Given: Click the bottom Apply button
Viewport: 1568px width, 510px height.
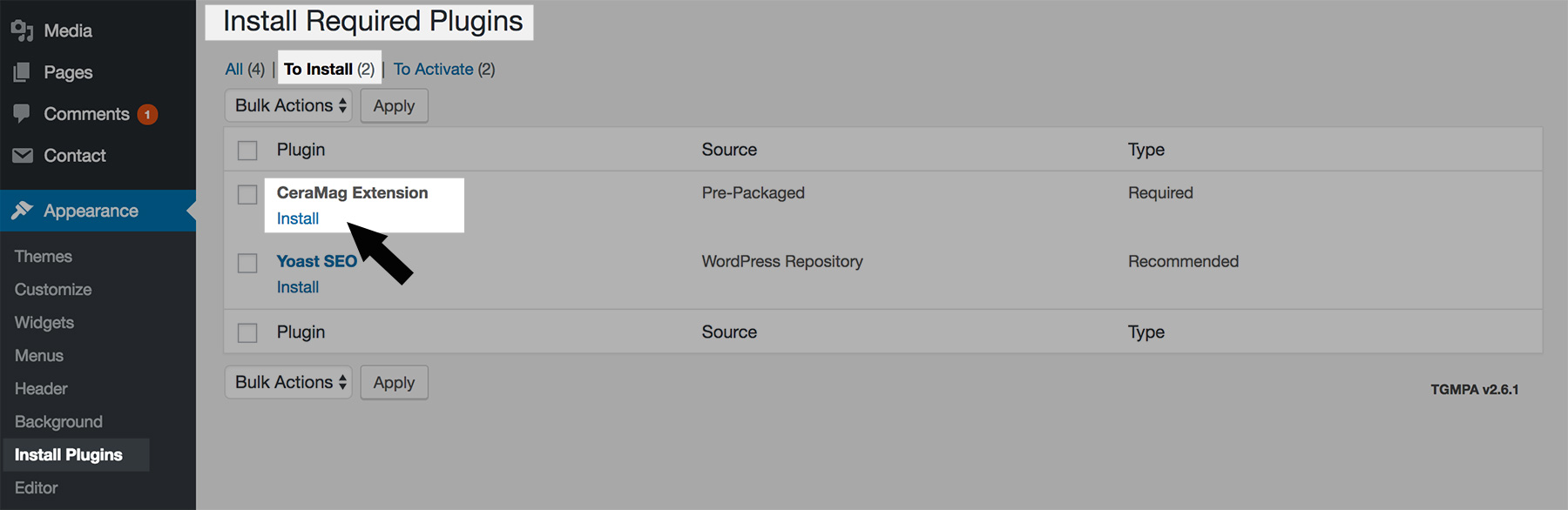Looking at the screenshot, I should pyautogui.click(x=394, y=383).
